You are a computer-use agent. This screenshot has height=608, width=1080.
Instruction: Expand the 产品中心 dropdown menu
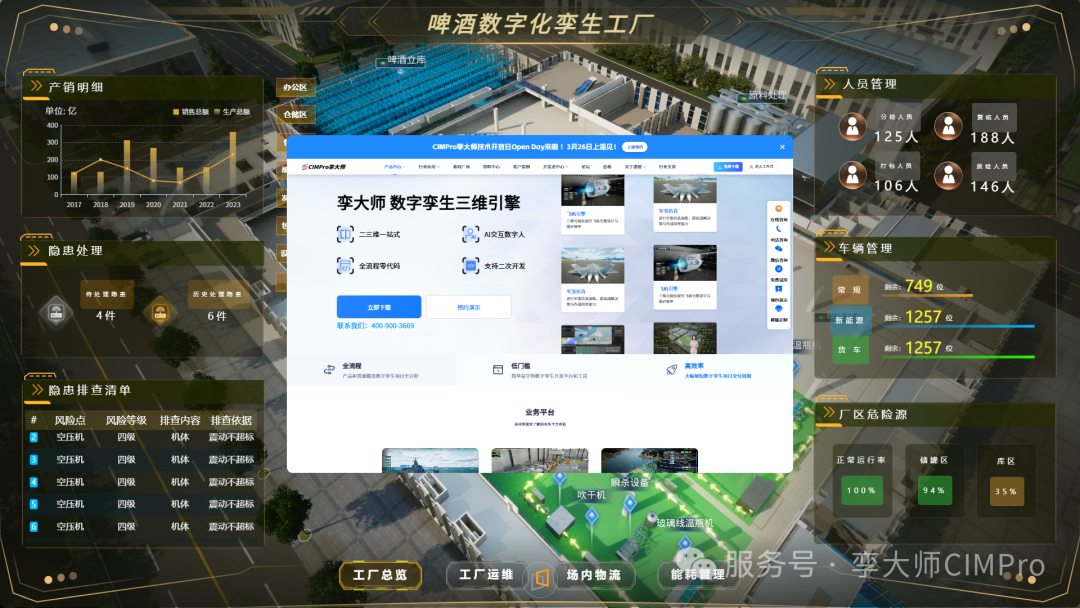pyautogui.click(x=393, y=167)
